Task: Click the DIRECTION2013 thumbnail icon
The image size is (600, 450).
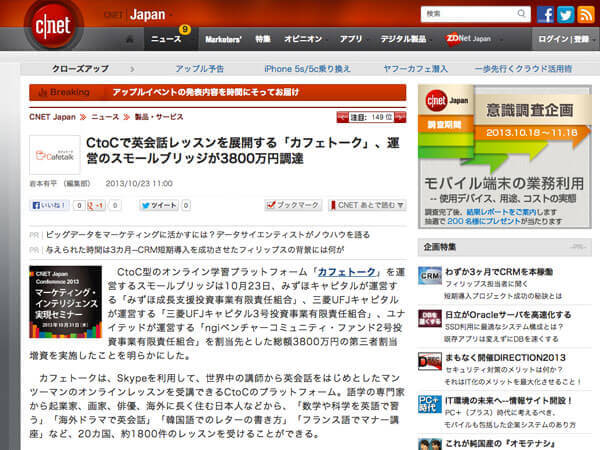Action: (430, 362)
